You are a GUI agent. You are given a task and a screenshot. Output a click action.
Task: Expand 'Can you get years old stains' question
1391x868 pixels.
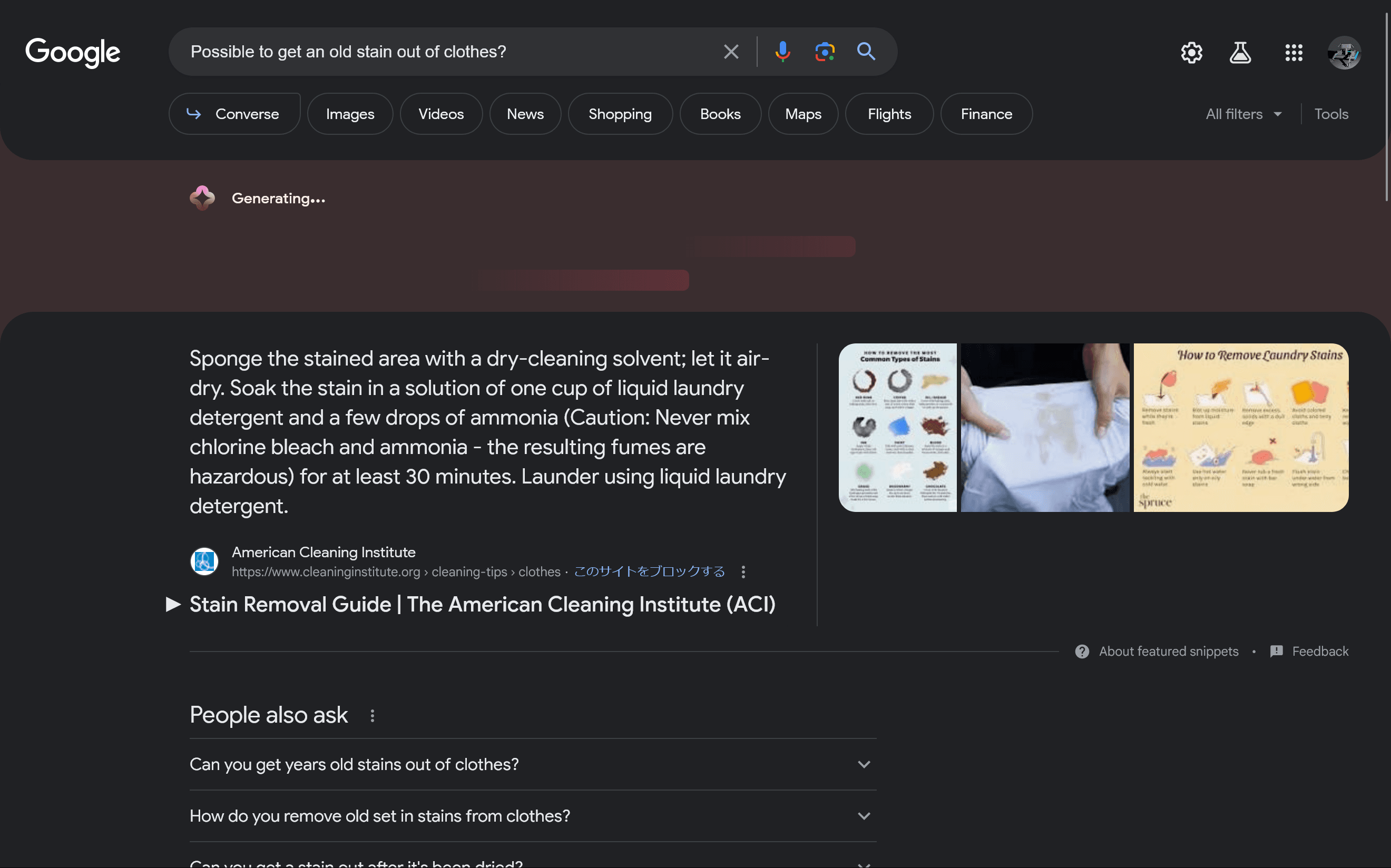tap(532, 764)
